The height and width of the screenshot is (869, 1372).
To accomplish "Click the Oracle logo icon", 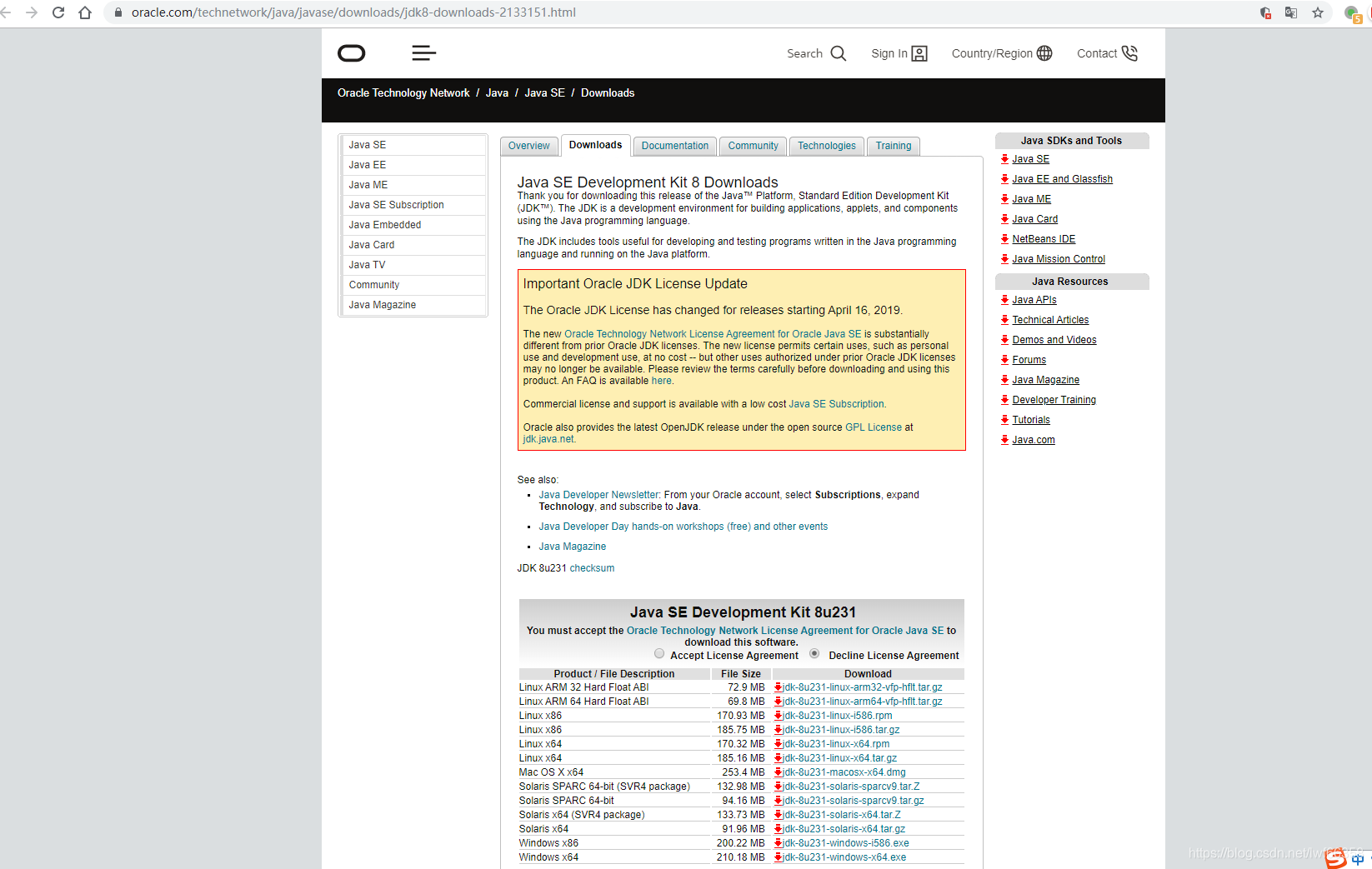I will click(351, 53).
